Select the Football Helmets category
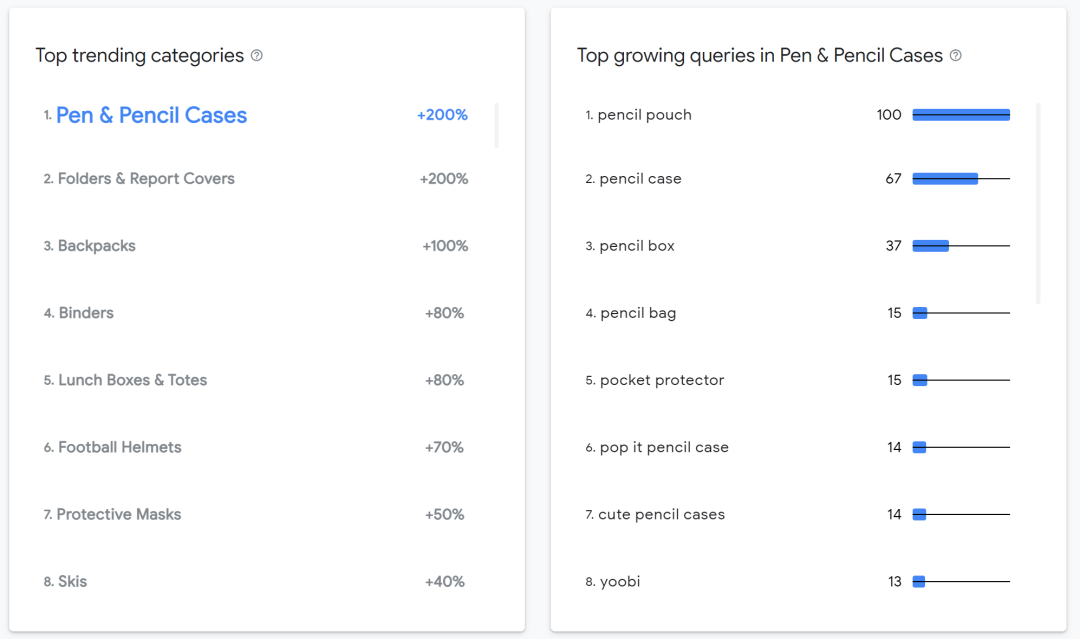Viewport: 1080px width, 639px height. click(120, 447)
